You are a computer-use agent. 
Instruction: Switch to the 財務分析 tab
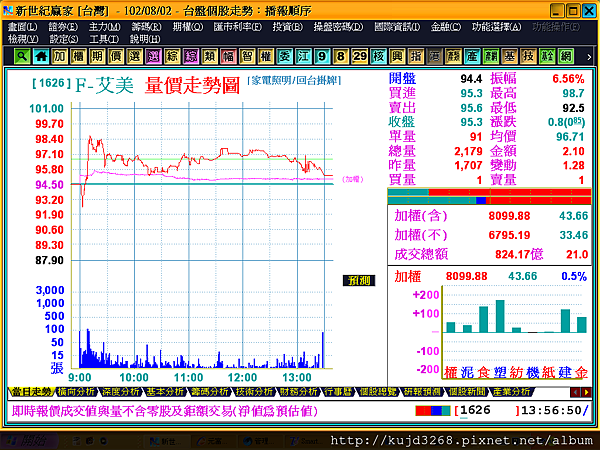tap(298, 392)
